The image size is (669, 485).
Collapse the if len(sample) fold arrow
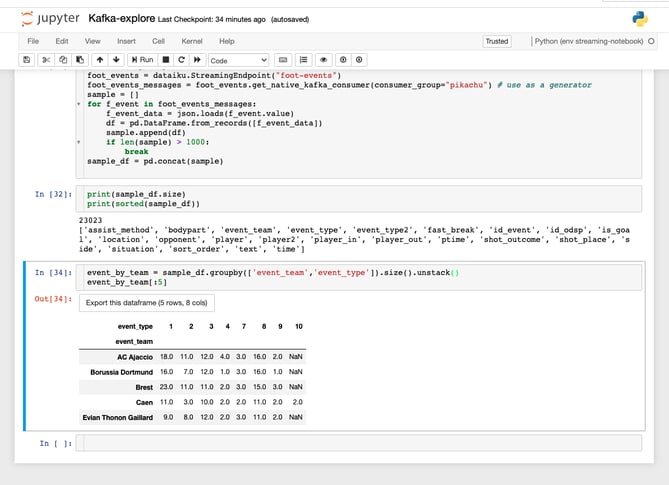pyautogui.click(x=79, y=142)
